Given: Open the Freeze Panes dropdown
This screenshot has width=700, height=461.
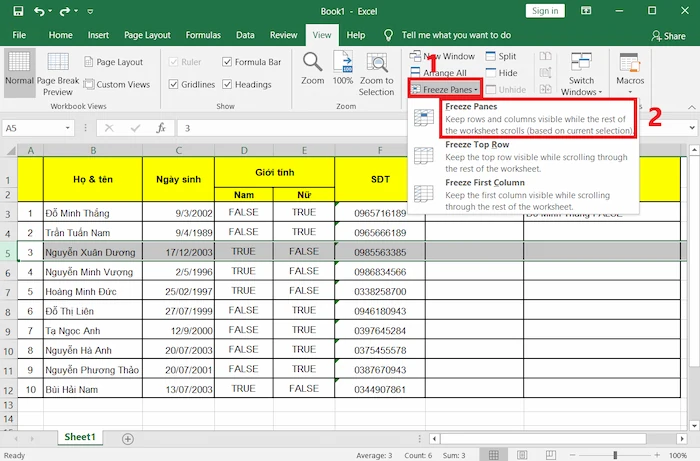Looking at the screenshot, I should pos(445,89).
